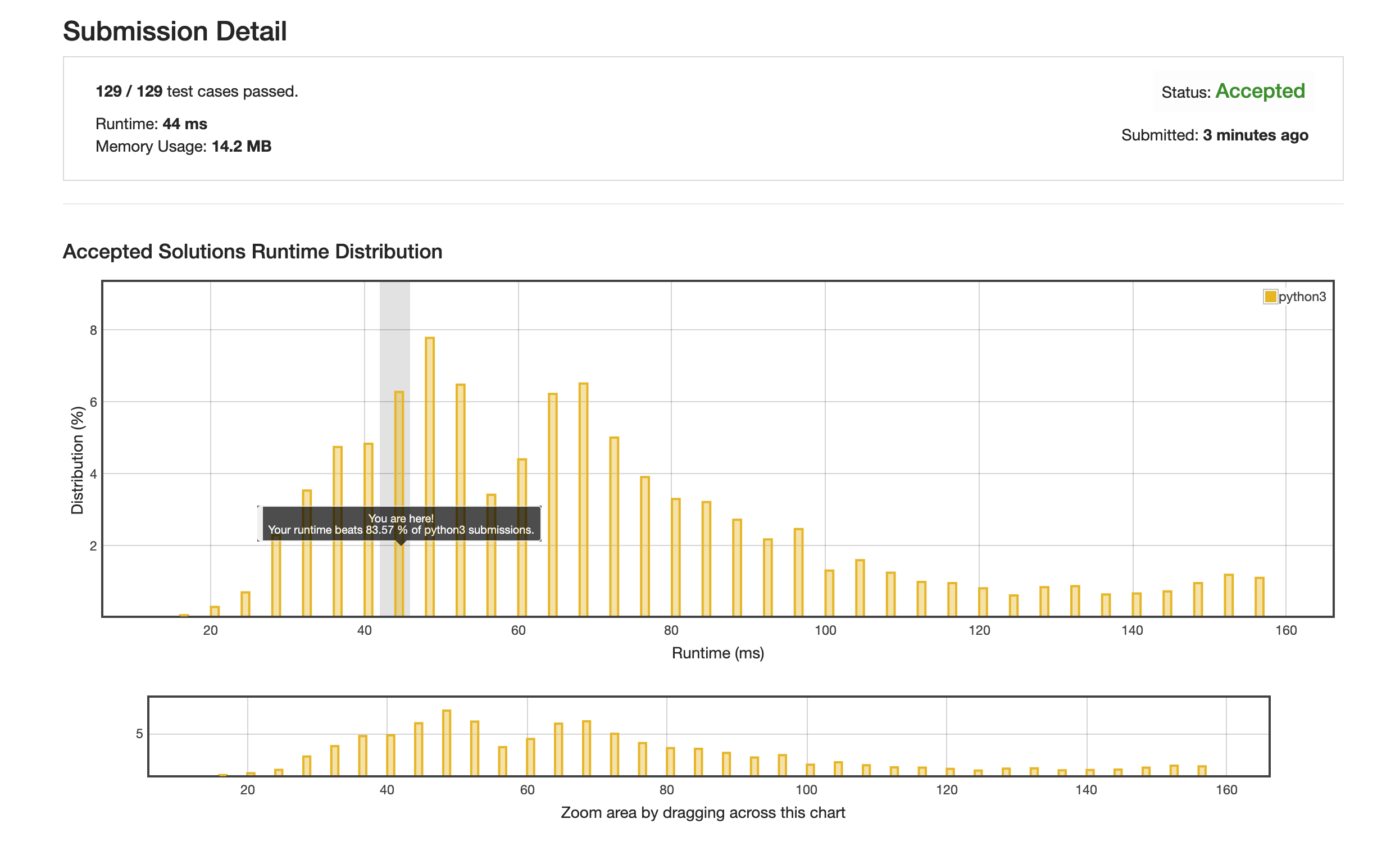Click the bar at 68 ms in main chart
The width and height of the screenshot is (1400, 846).
pyautogui.click(x=583, y=500)
